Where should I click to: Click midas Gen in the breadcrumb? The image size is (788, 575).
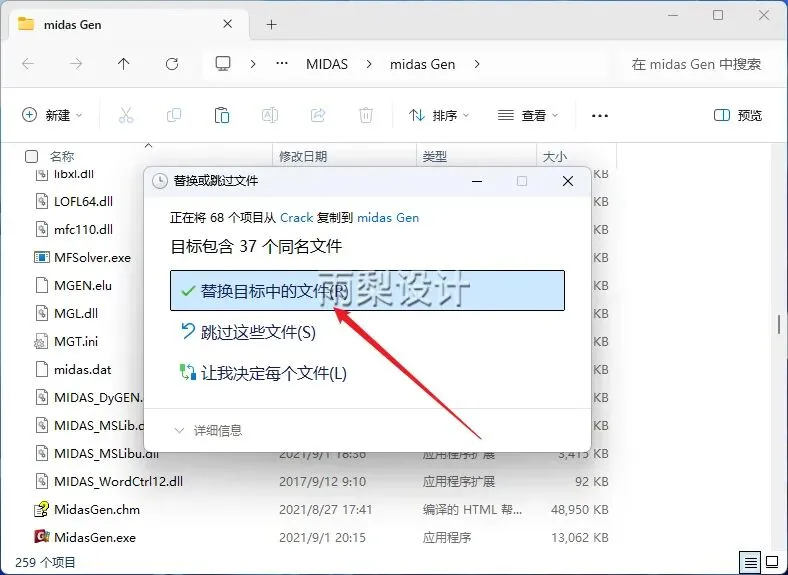pos(423,64)
